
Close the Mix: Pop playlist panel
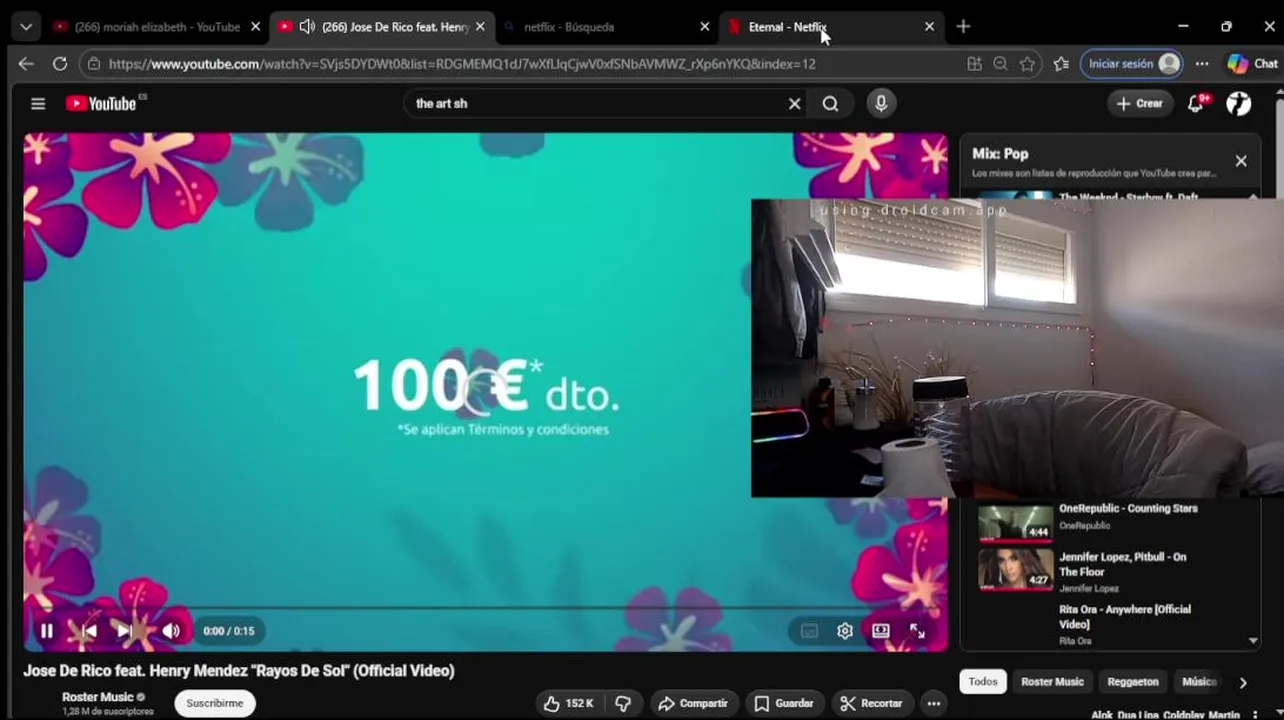[x=1241, y=161]
